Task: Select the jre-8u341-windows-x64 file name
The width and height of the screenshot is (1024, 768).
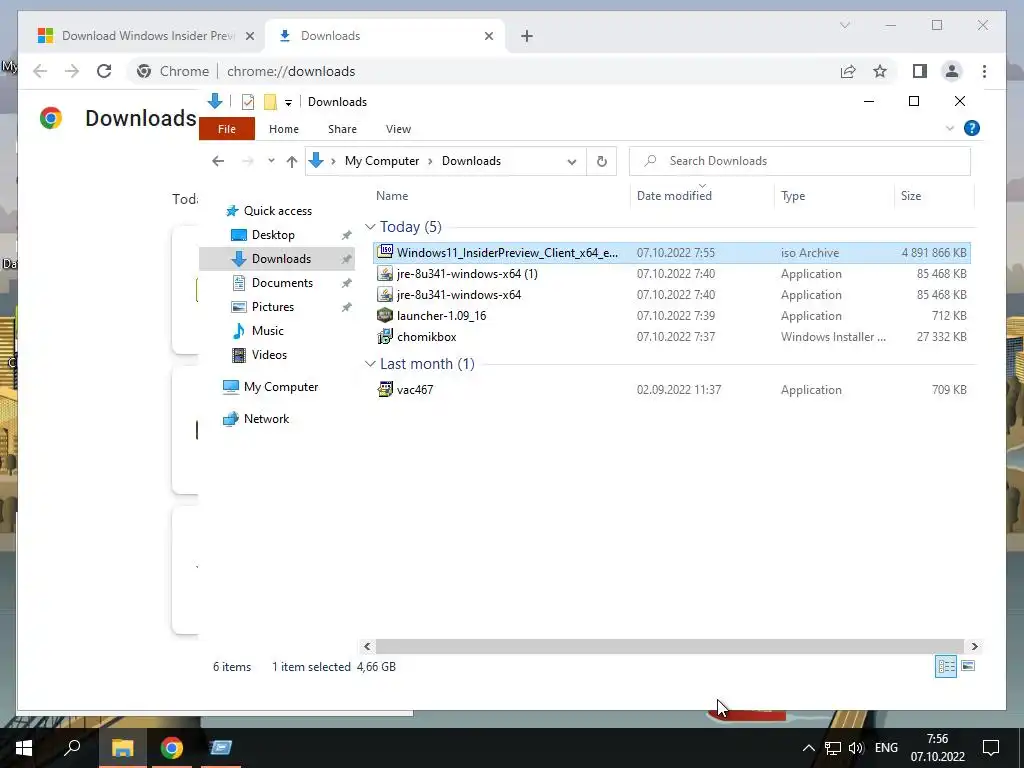Action: 459,295
